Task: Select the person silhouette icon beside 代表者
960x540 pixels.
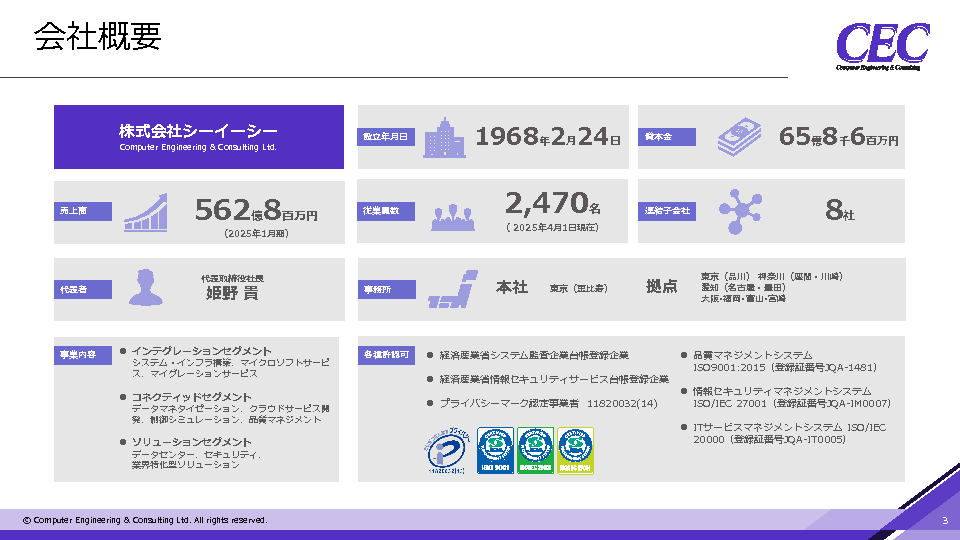Action: [x=146, y=288]
